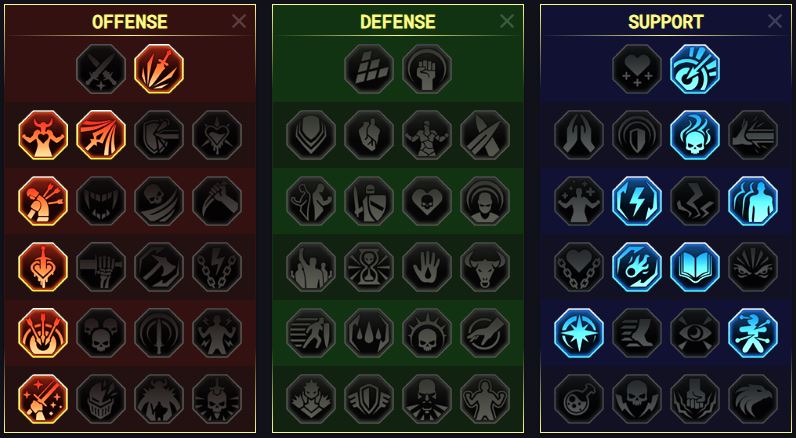The image size is (796, 438).
Task: Select the potion flask mastery icon
Action: (x=579, y=399)
